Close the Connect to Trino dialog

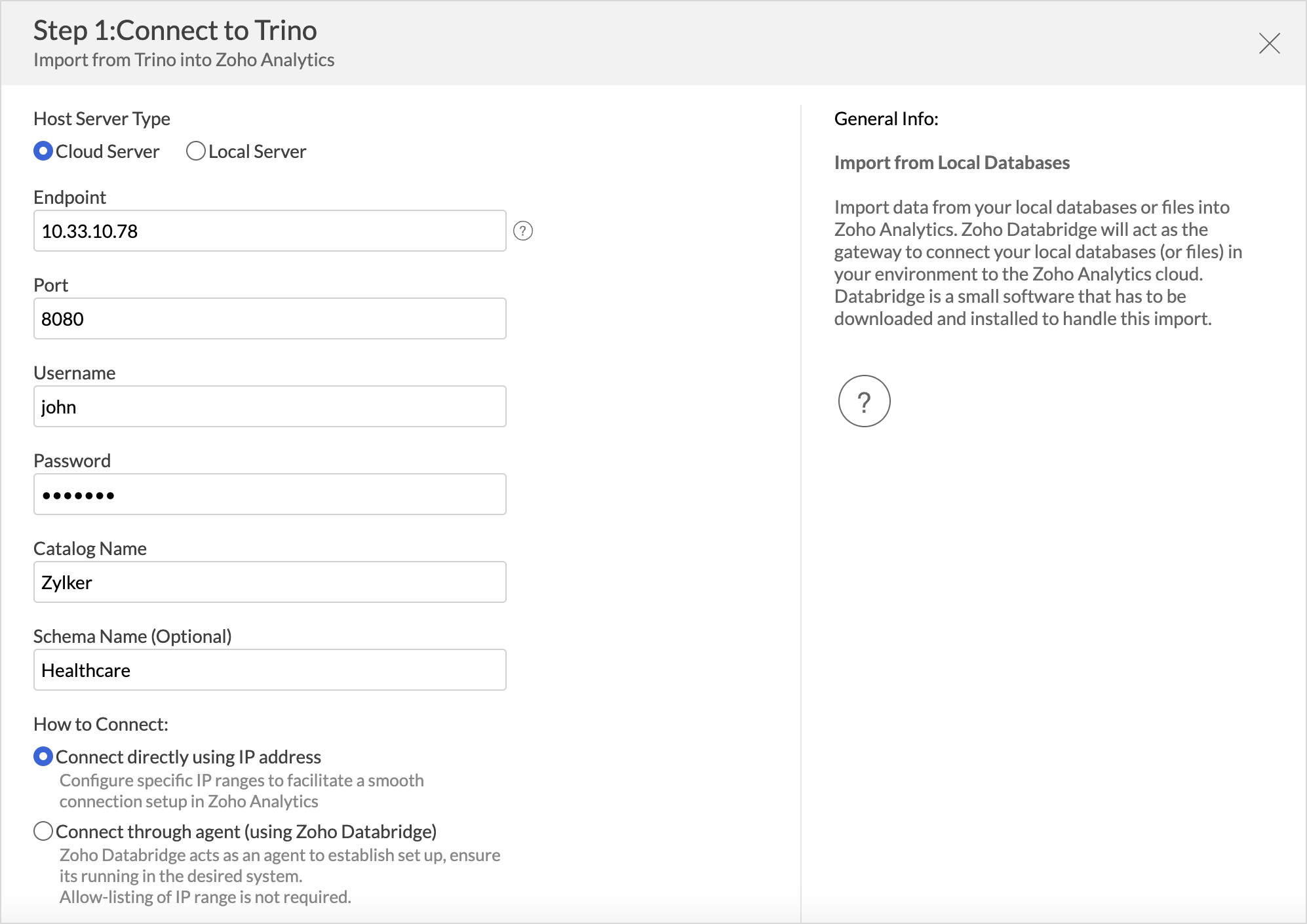[x=1269, y=44]
